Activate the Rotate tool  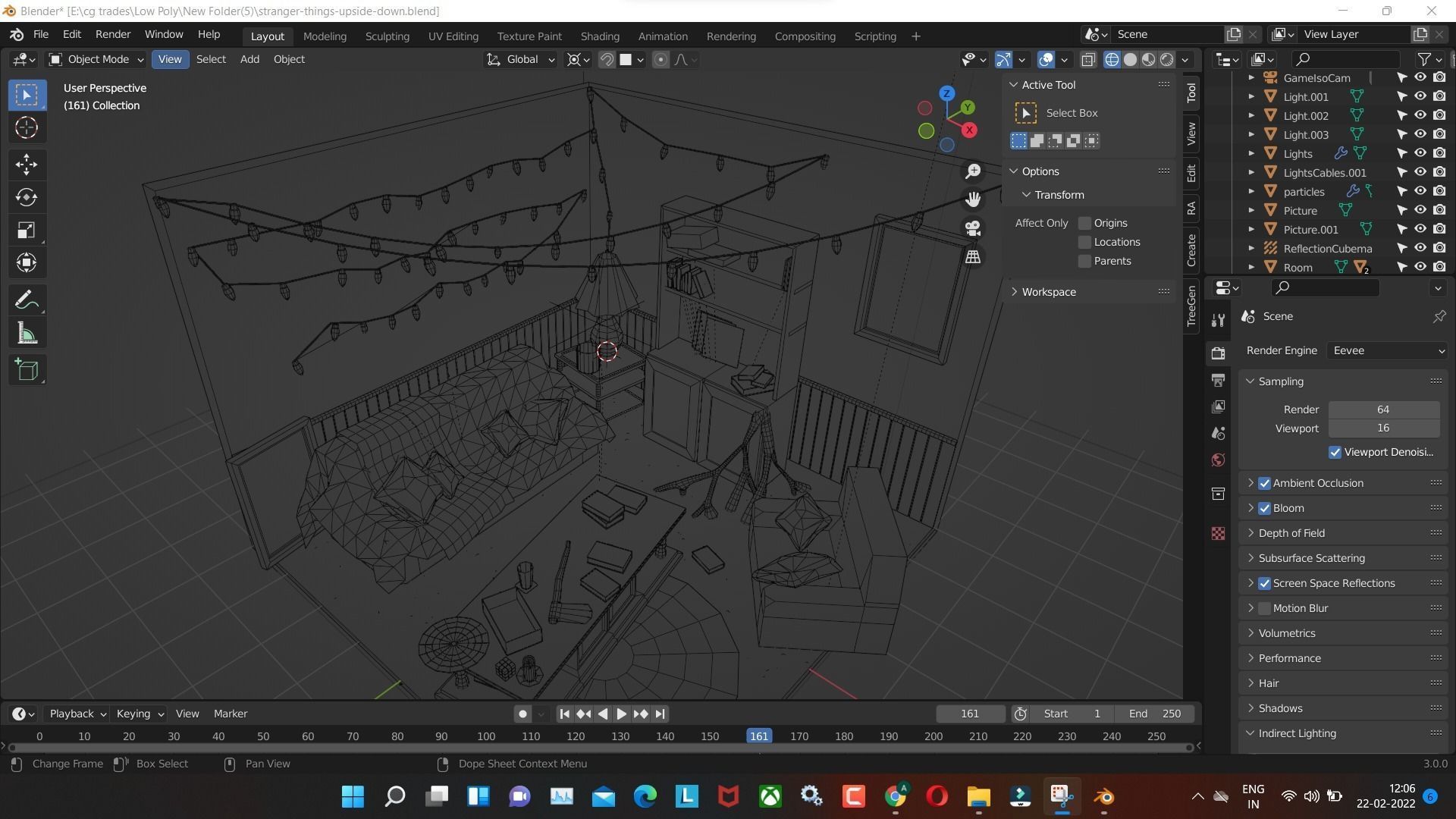coord(27,197)
